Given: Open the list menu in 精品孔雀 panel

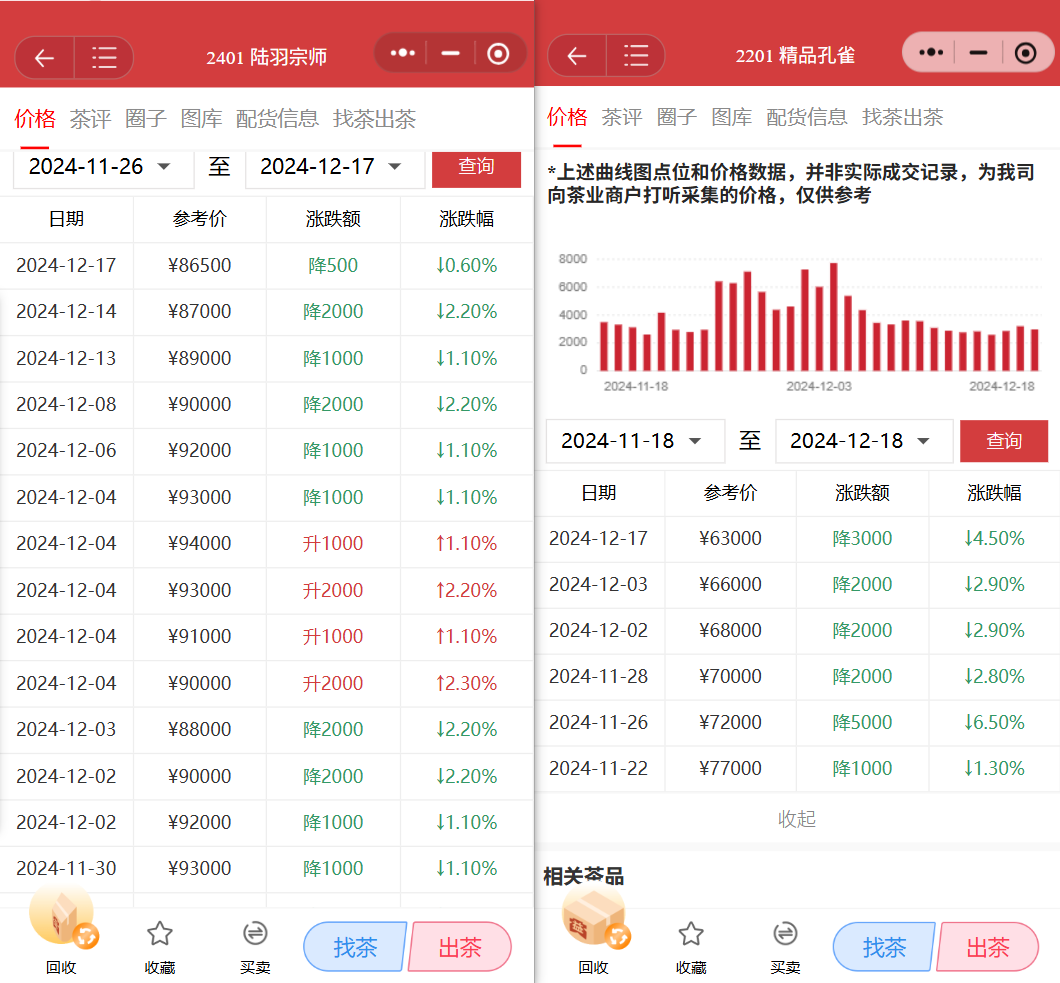Looking at the screenshot, I should click(635, 55).
